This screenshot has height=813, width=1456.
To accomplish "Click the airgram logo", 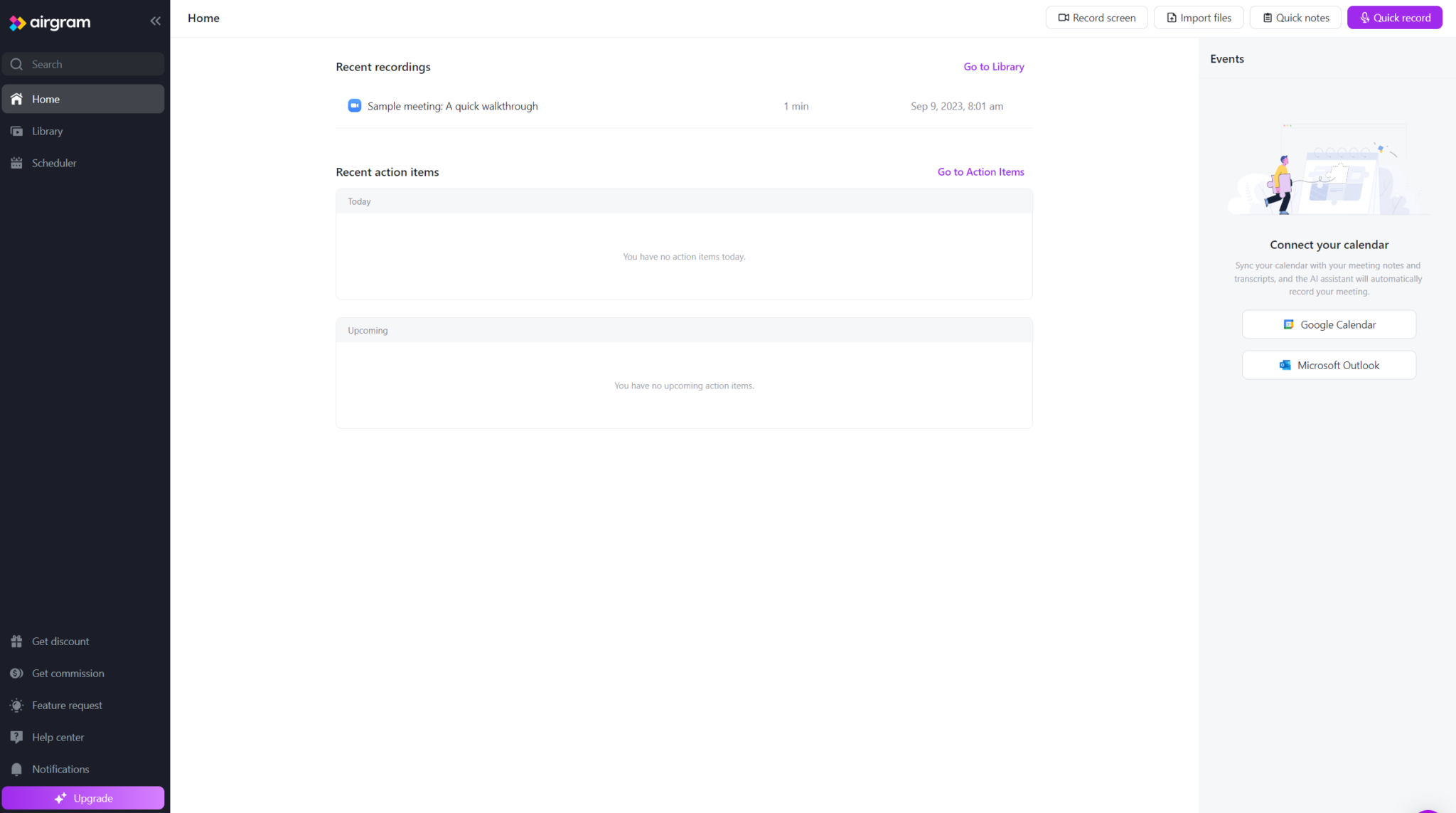I will click(x=50, y=23).
